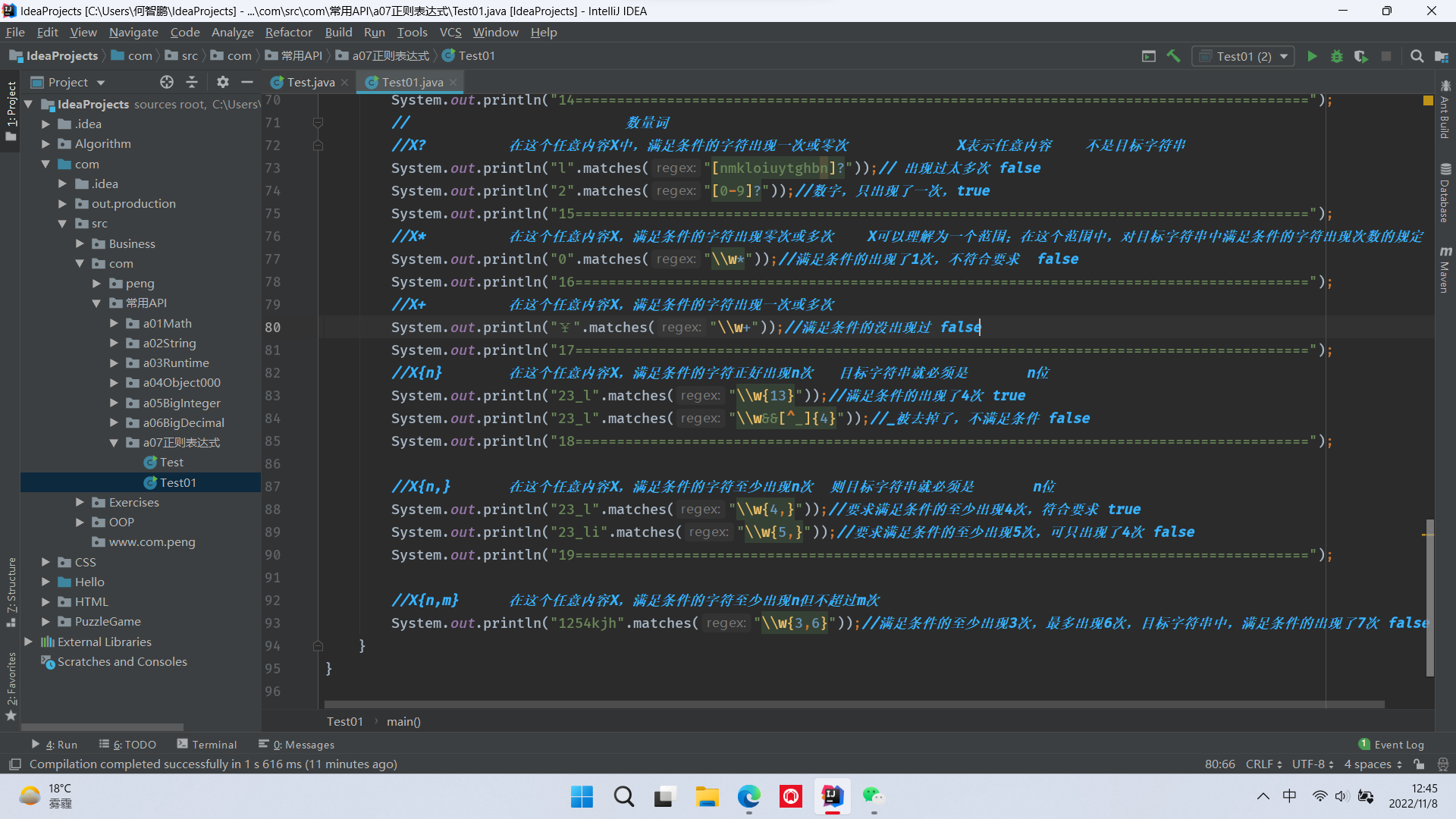Viewport: 1456px width, 819px height.
Task: Collapse the a07正则表达式 folder
Action: pyautogui.click(x=114, y=443)
